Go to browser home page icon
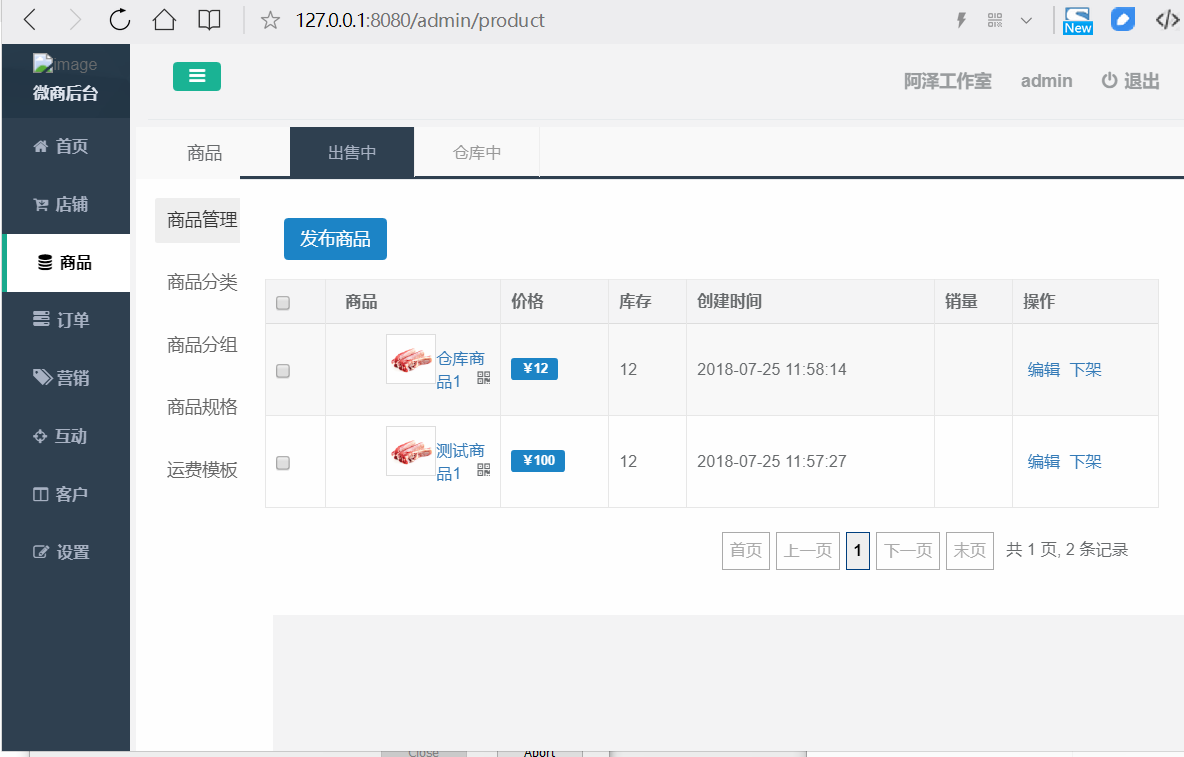 [164, 20]
